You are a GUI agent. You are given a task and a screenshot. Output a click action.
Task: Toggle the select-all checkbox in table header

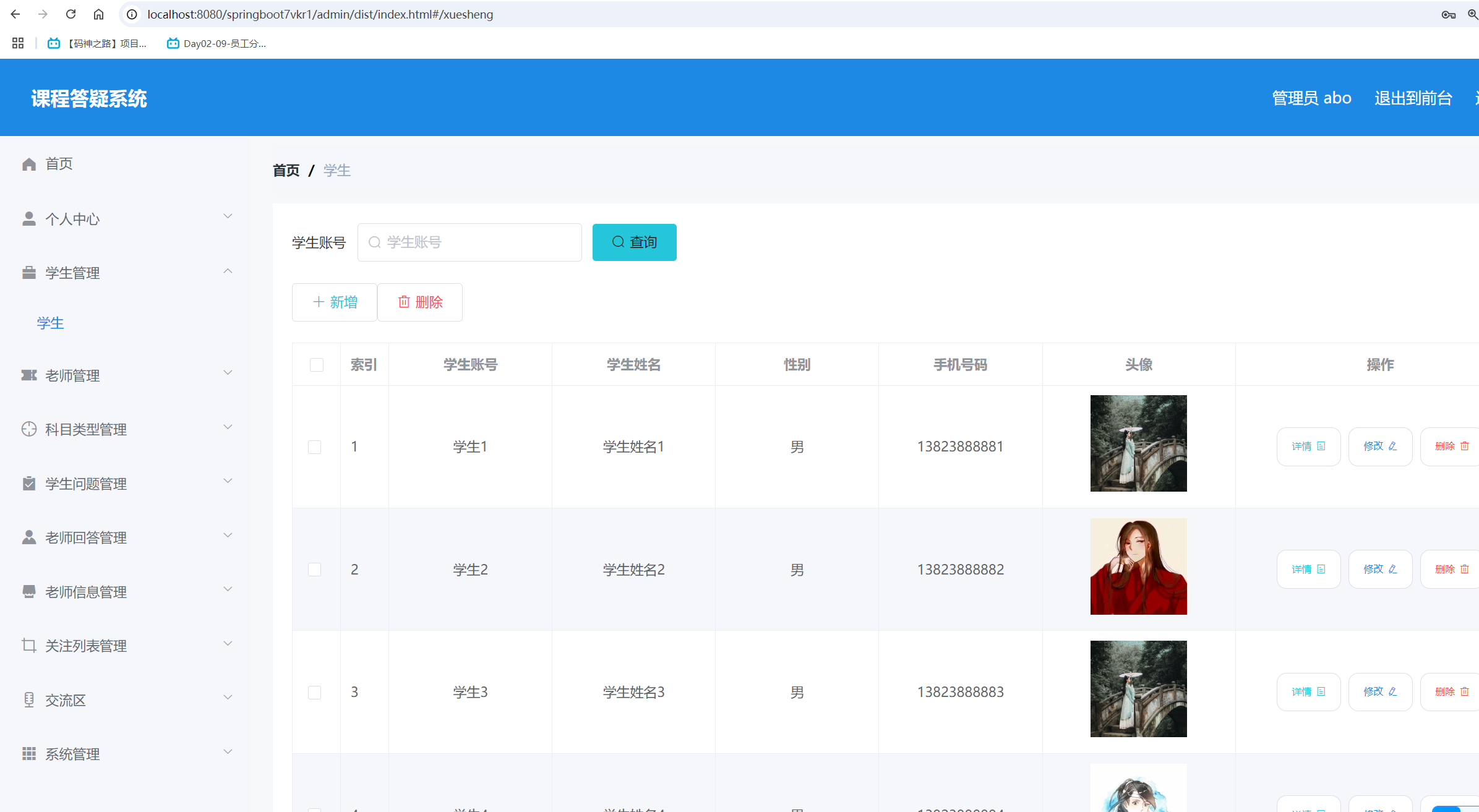click(x=317, y=365)
